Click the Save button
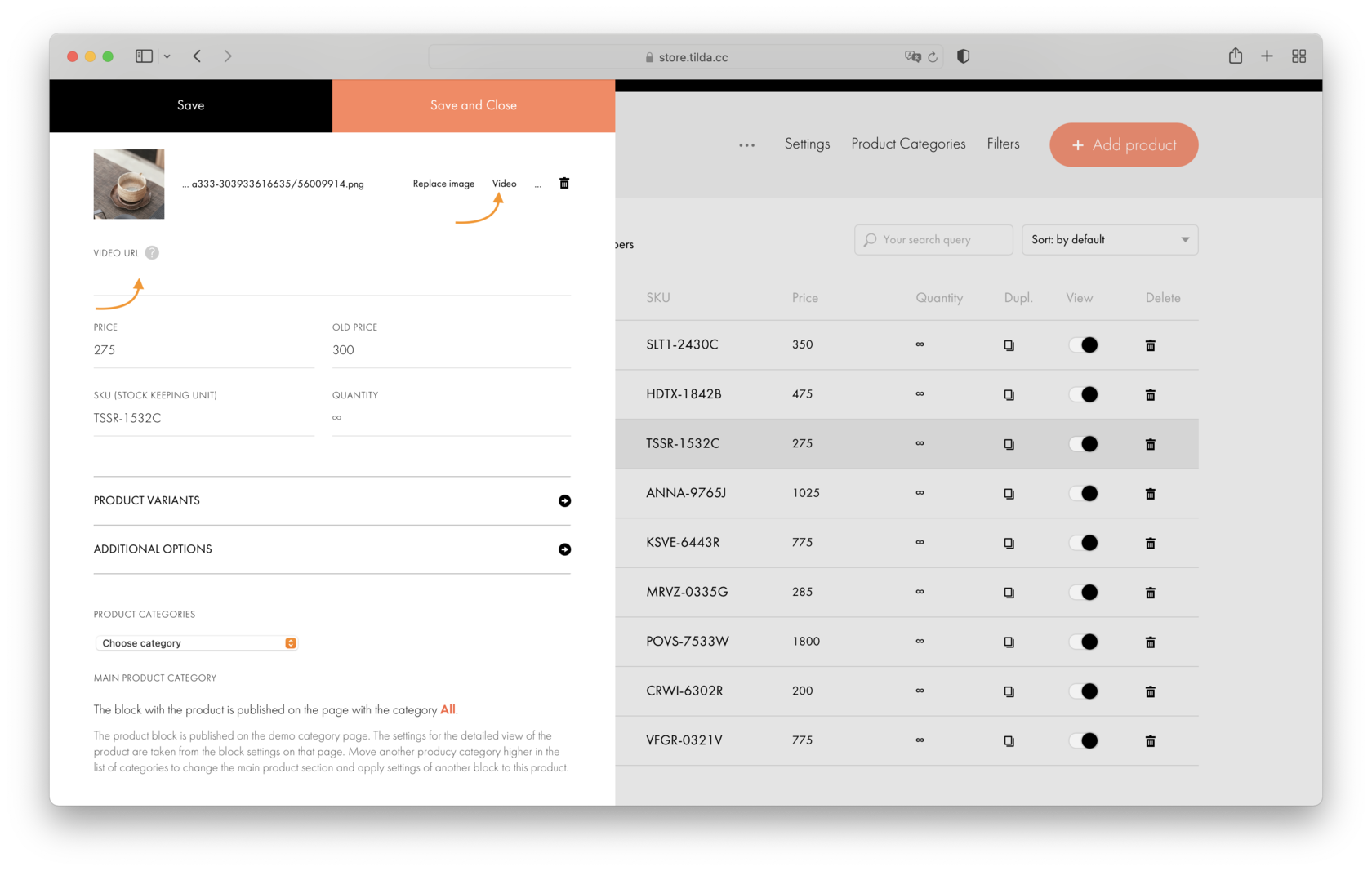This screenshot has width=1372, height=871. click(190, 105)
